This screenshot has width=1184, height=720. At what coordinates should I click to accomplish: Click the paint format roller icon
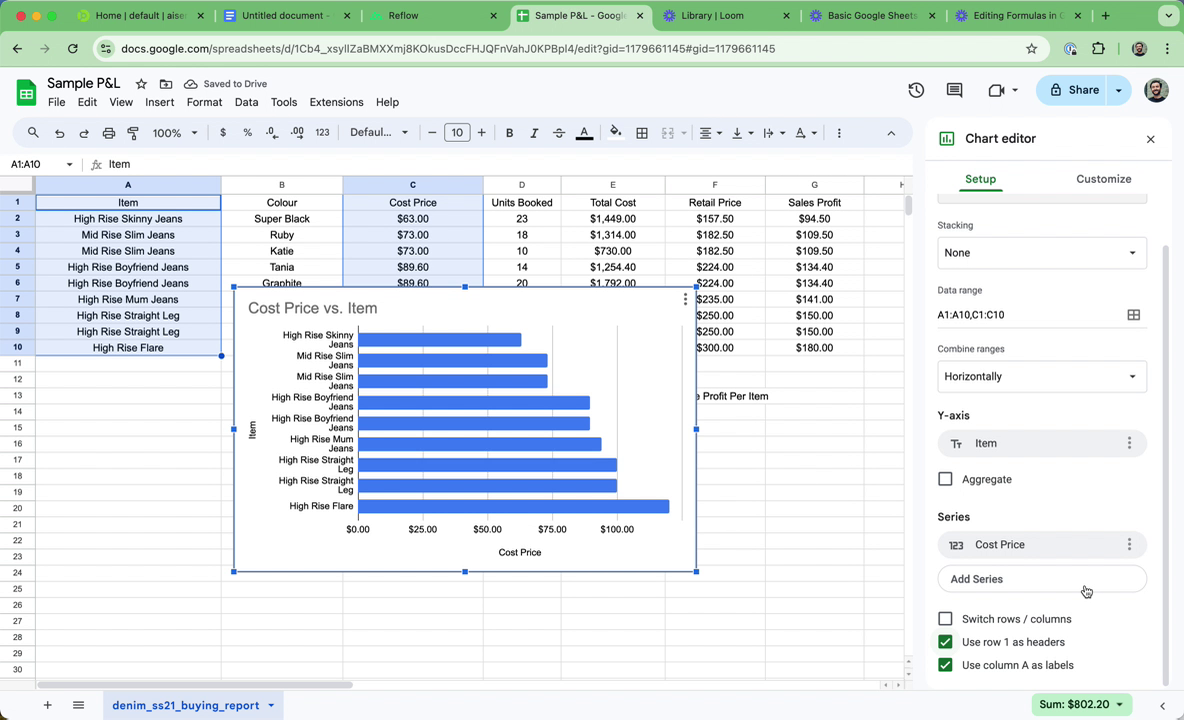[x=133, y=133]
